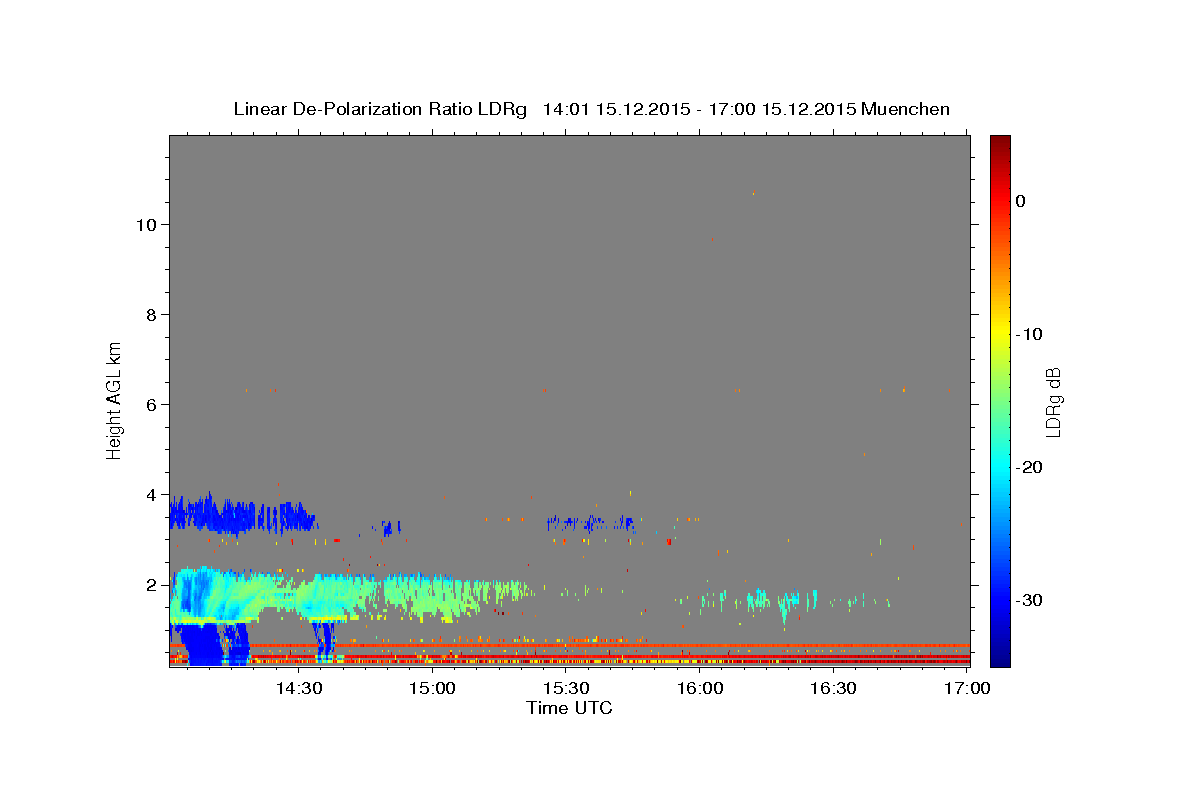This screenshot has height=800, width=1200.
Task: Click the colorbar value -10
Action: [1029, 334]
